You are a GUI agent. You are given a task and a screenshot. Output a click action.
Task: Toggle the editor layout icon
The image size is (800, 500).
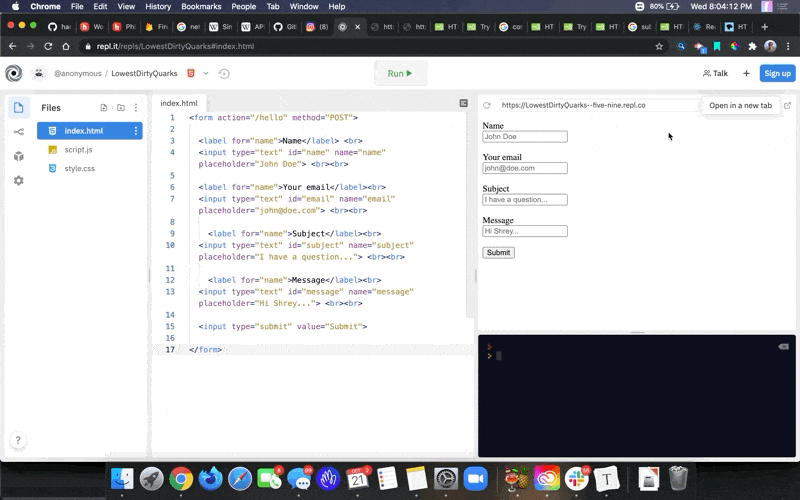pyautogui.click(x=463, y=103)
